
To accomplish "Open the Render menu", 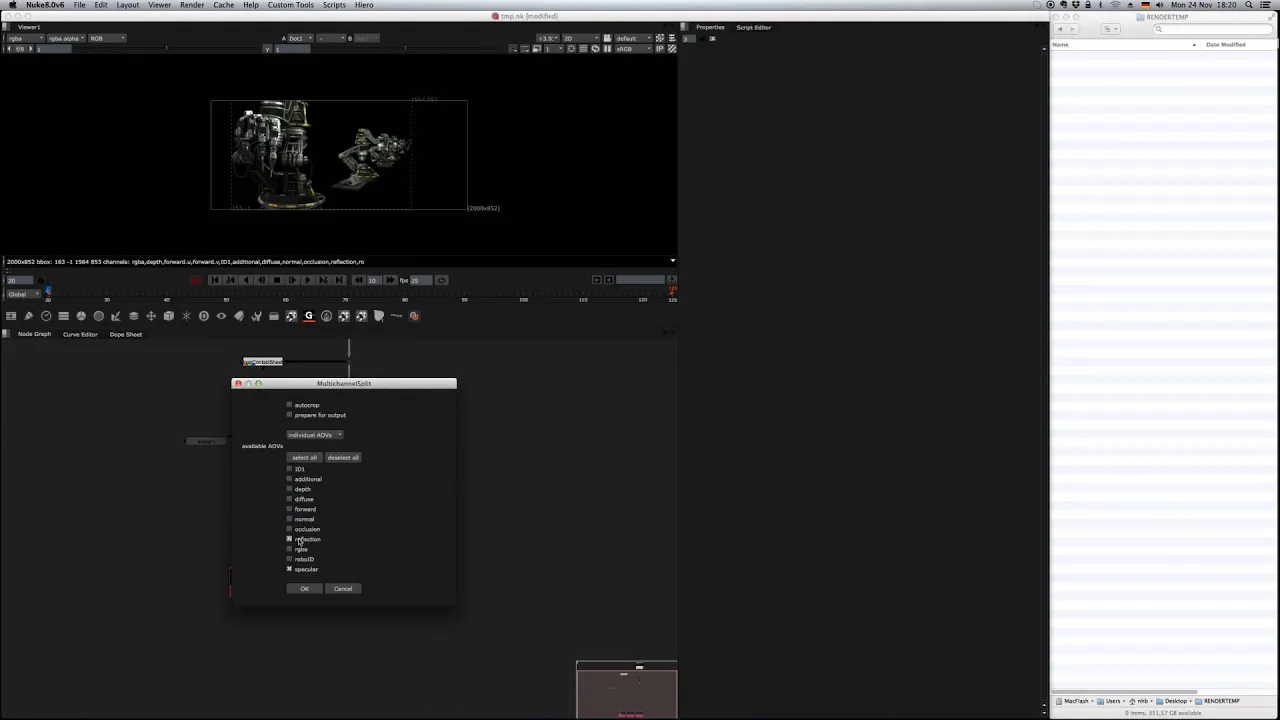I will (192, 5).
